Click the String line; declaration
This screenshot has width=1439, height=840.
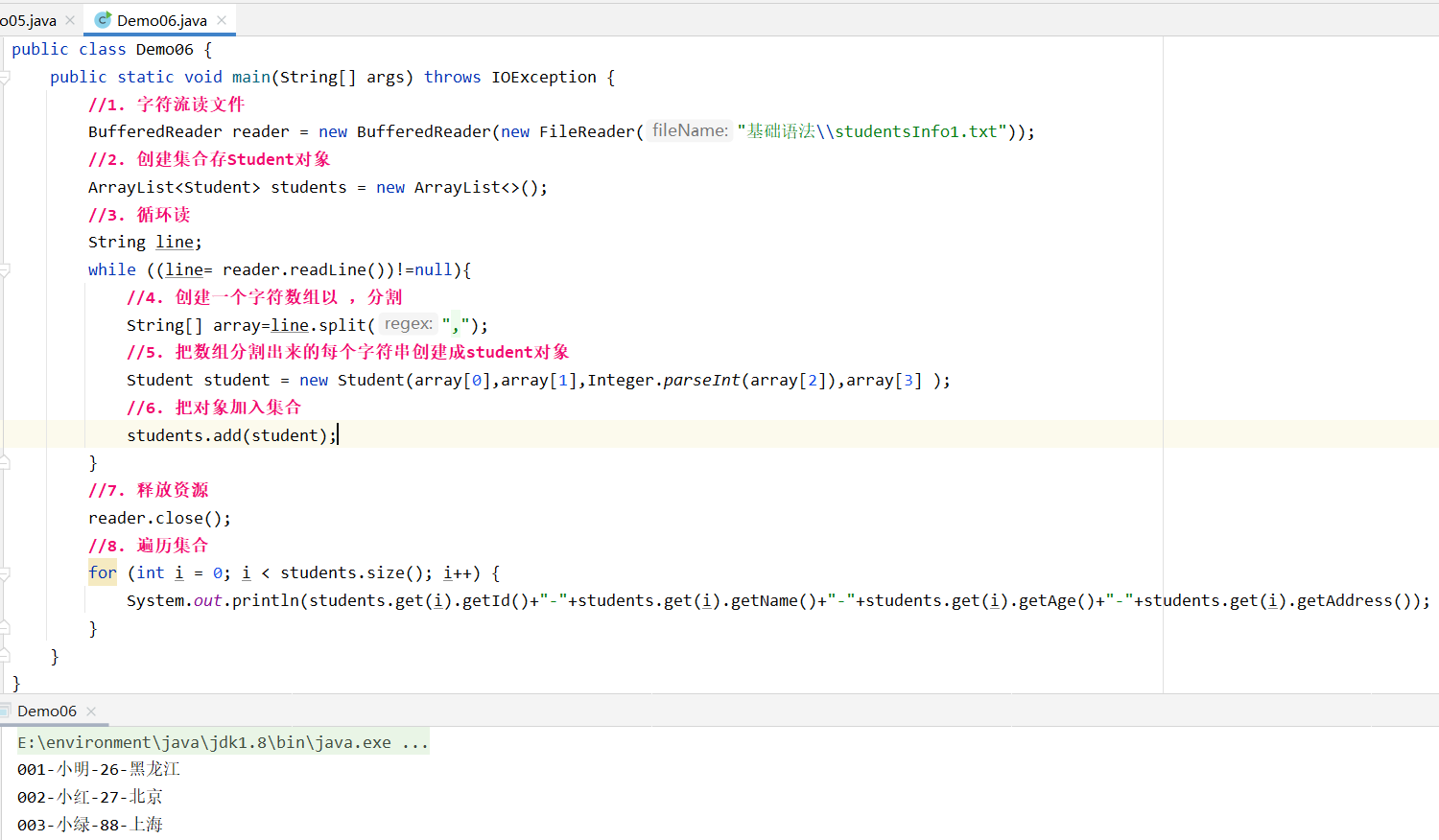(x=145, y=242)
